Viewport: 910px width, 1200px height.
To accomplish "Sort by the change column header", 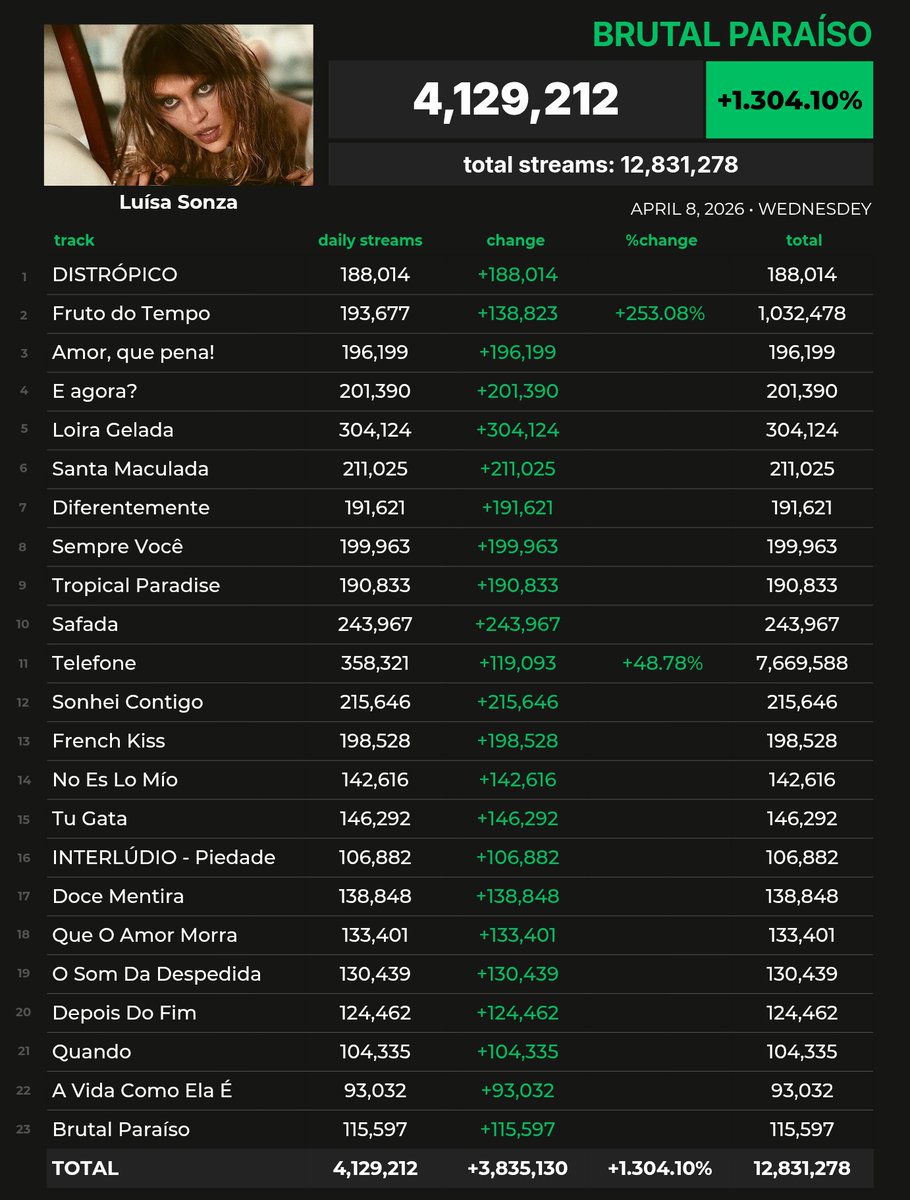I will click(515, 240).
